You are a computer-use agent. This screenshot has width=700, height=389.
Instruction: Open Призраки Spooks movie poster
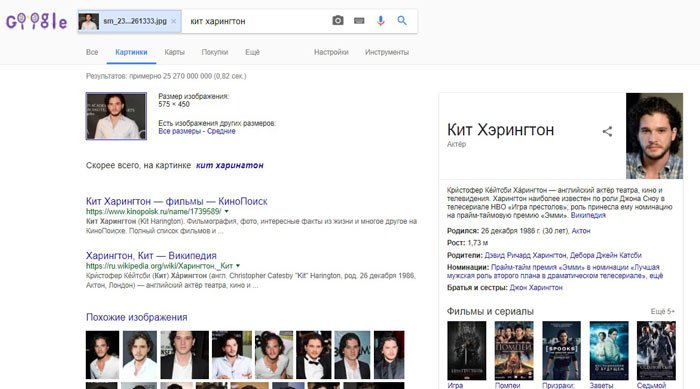[561, 351]
